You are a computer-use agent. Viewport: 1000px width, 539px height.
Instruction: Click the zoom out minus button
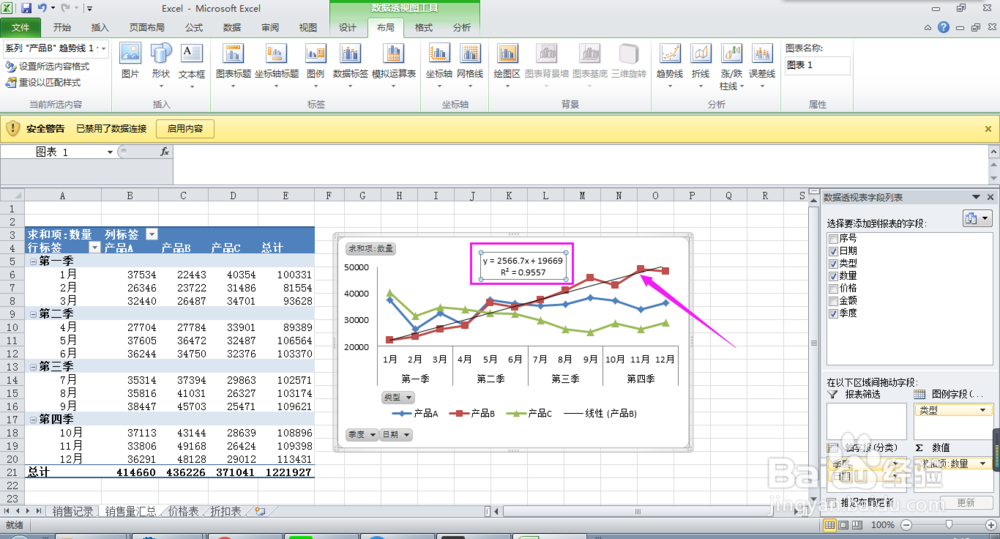906,525
